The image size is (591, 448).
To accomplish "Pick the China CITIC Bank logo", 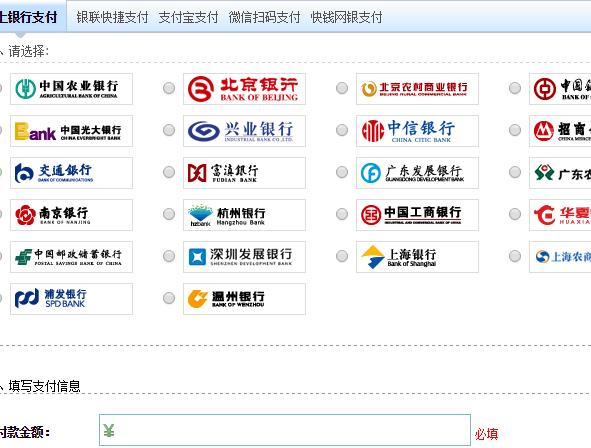I will click(x=417, y=131).
